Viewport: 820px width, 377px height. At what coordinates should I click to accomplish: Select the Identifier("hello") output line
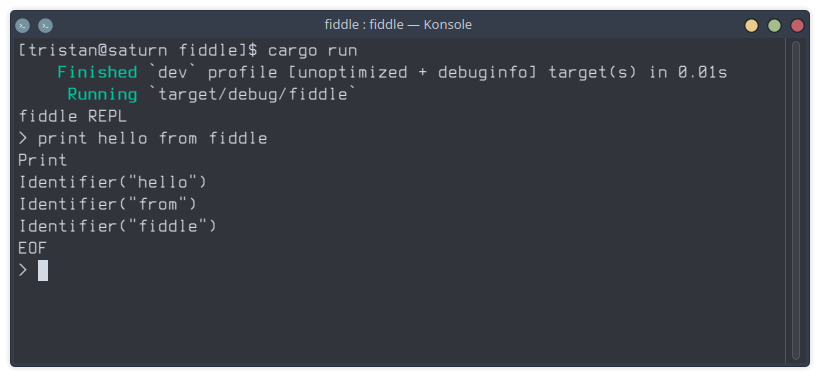pyautogui.click(x=112, y=182)
